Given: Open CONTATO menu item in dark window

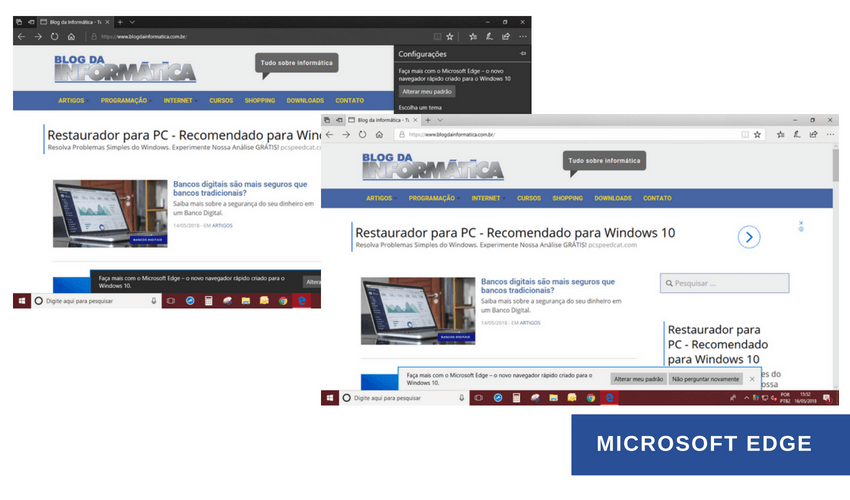Looking at the screenshot, I should click(349, 101).
